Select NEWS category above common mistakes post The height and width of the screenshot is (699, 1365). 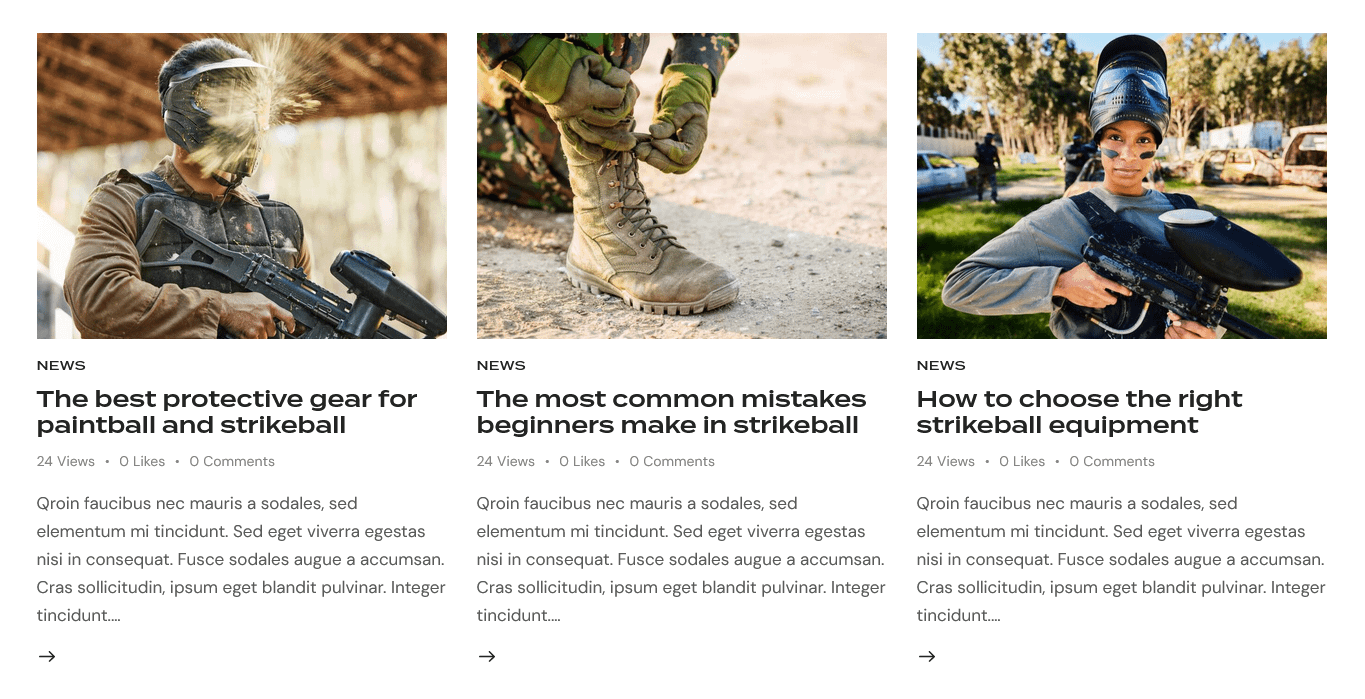[x=501, y=366]
